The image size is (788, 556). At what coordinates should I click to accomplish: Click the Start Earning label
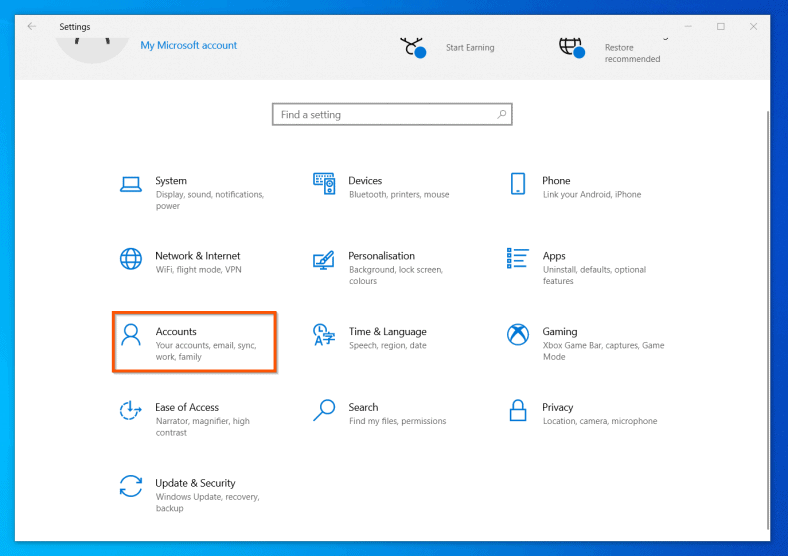coord(470,48)
